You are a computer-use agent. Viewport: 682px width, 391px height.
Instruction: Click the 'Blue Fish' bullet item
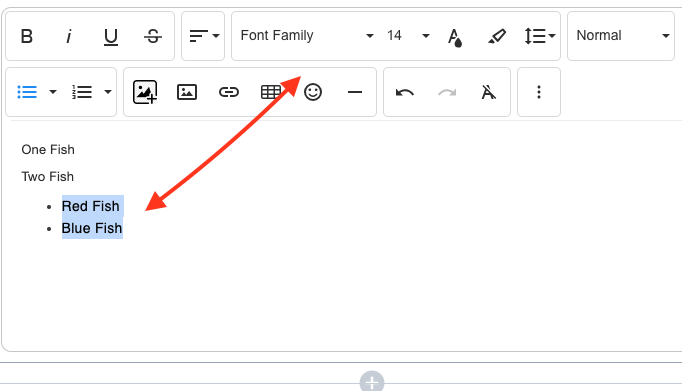tap(92, 228)
